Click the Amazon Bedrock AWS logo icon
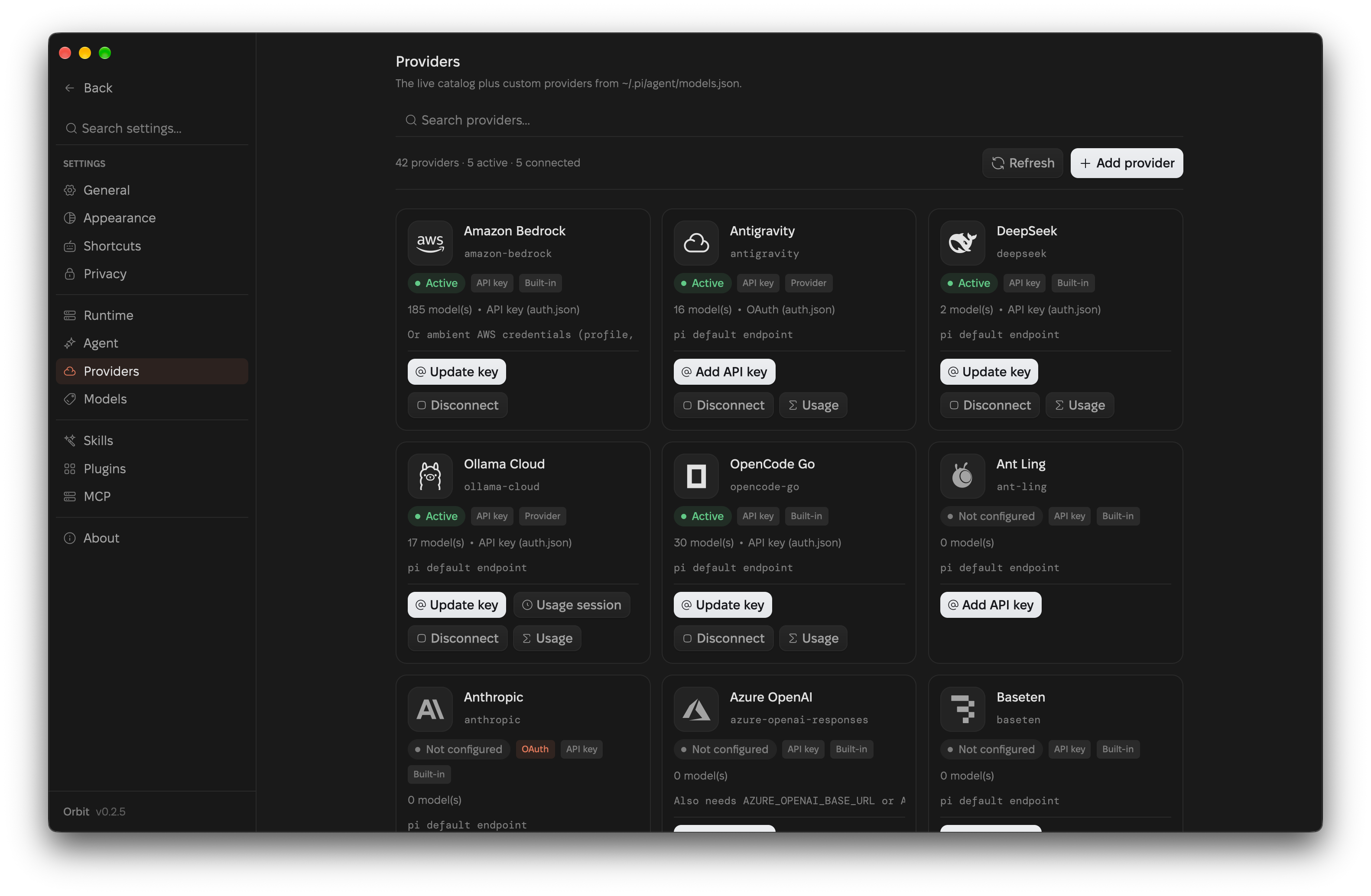The image size is (1371, 896). click(x=430, y=243)
